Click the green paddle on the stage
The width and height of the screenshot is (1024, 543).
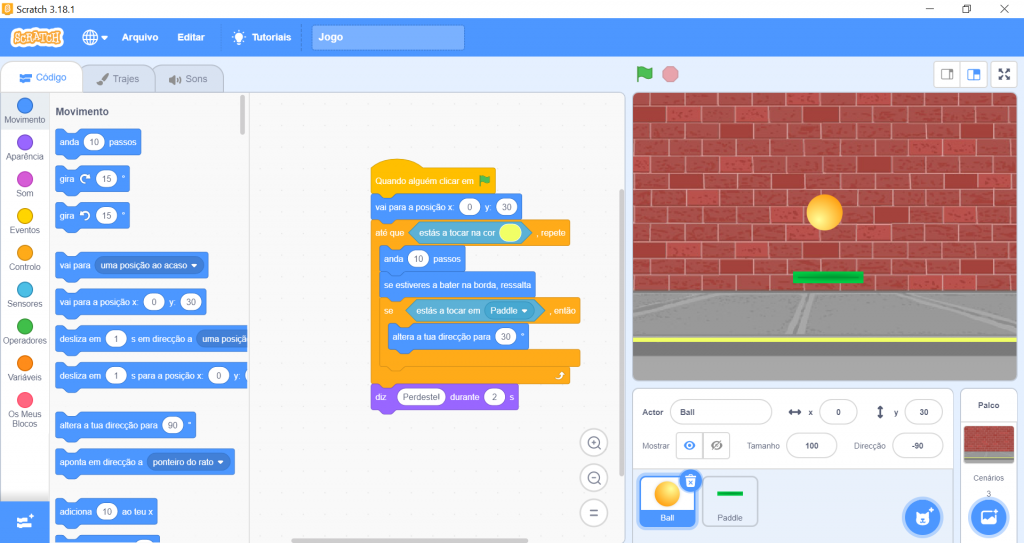[828, 278]
